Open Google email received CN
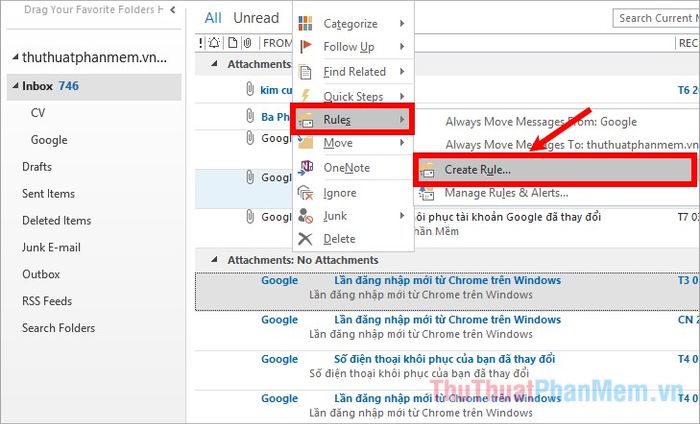 pyautogui.click(x=447, y=331)
